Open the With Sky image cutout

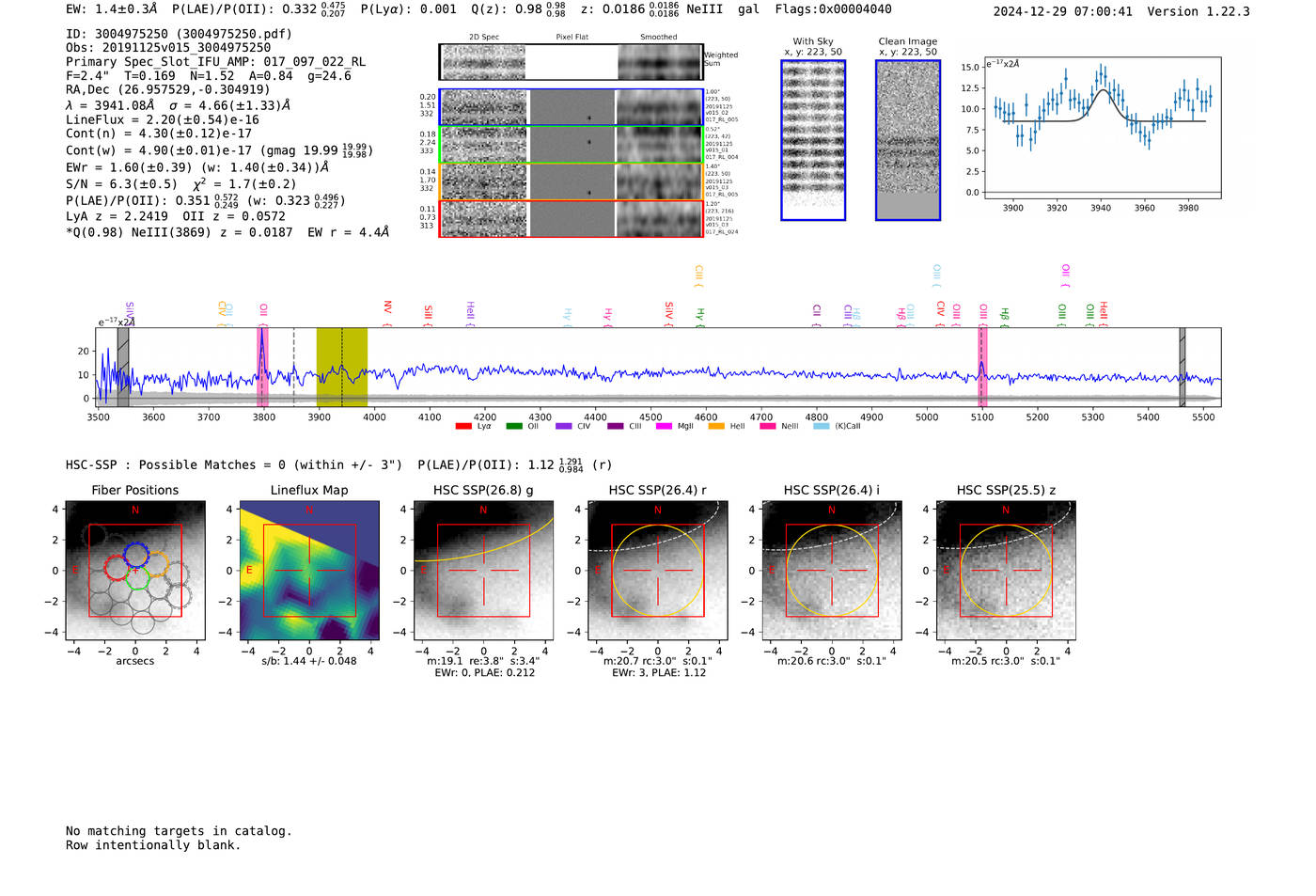(x=813, y=140)
